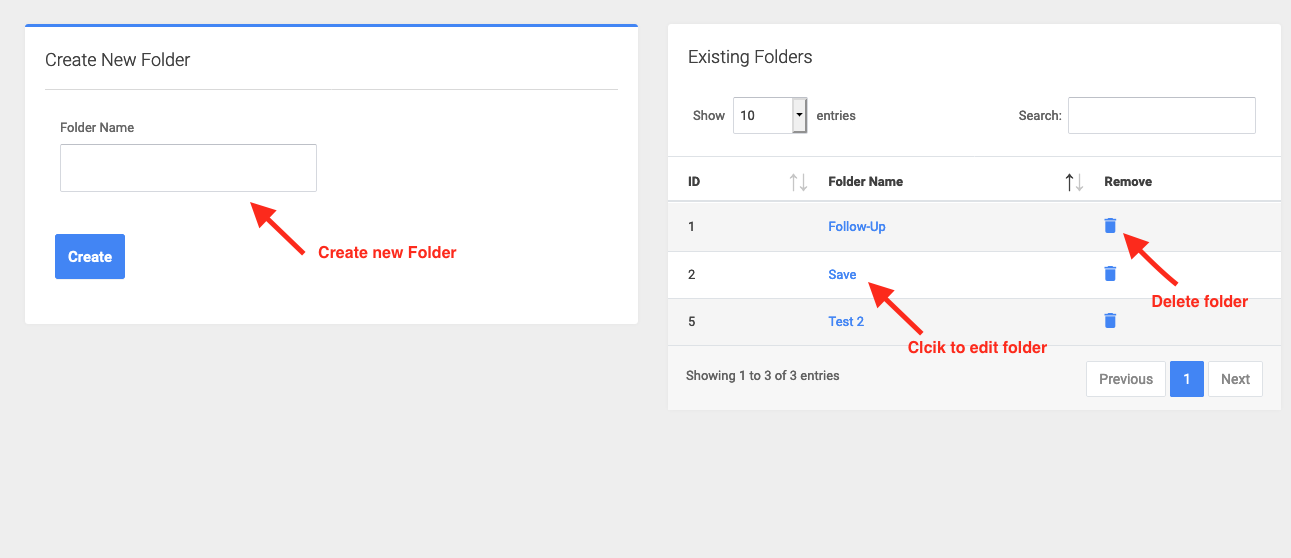Click the Create New Folder panel heading

(118, 60)
